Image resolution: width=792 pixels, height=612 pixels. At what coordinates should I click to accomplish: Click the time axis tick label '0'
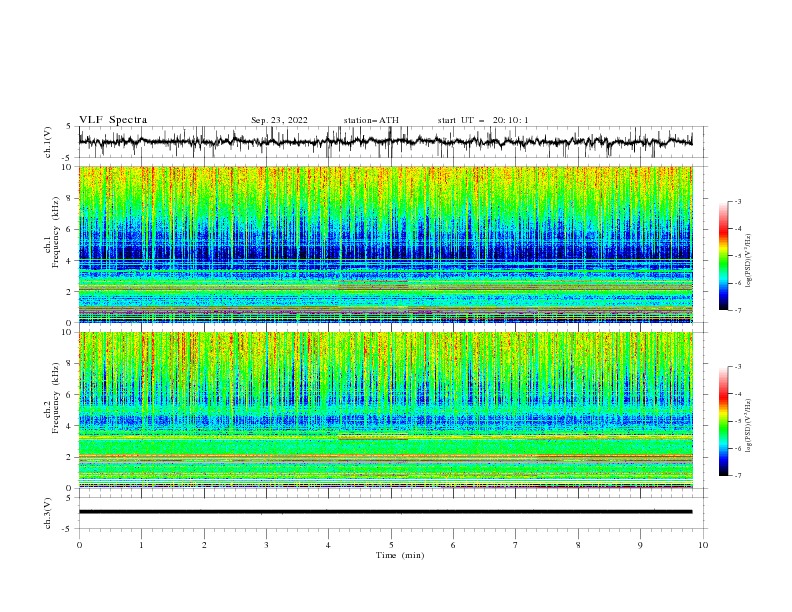click(79, 545)
